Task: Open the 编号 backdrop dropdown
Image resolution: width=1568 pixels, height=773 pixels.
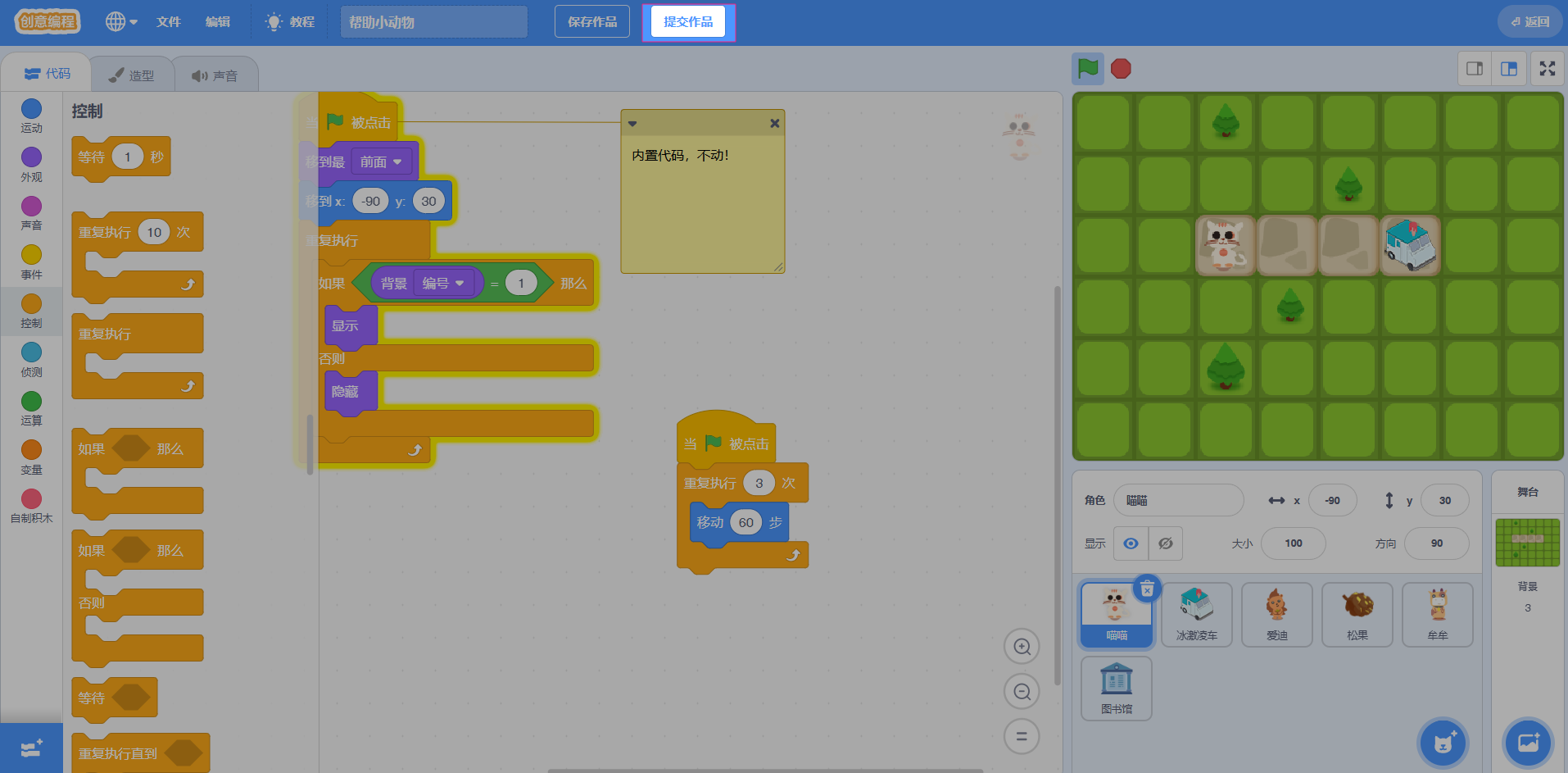Action: [443, 284]
